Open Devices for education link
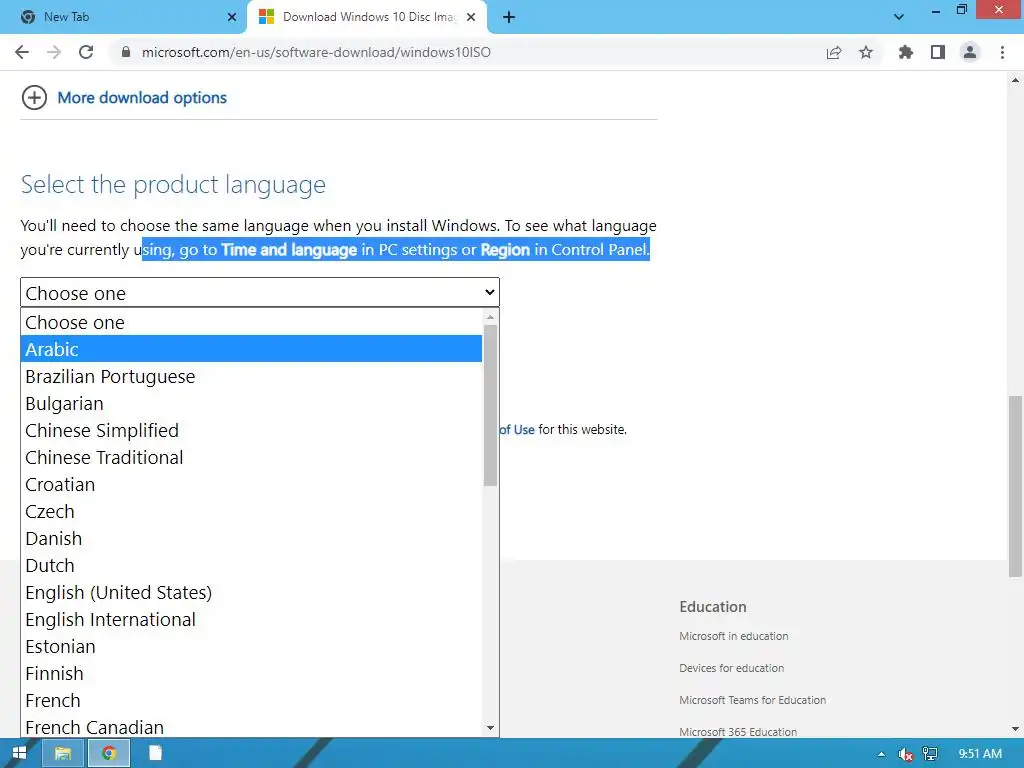Image resolution: width=1024 pixels, height=768 pixels. [731, 668]
